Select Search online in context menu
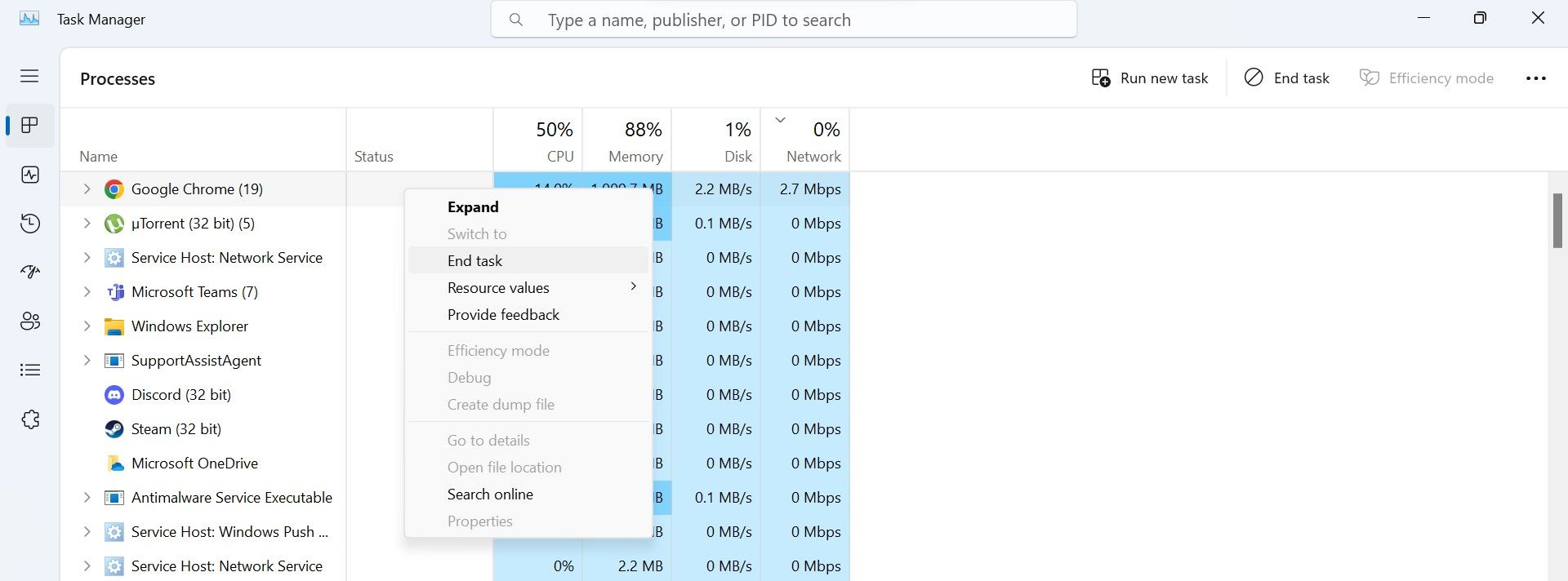The width and height of the screenshot is (1568, 581). [528, 495]
